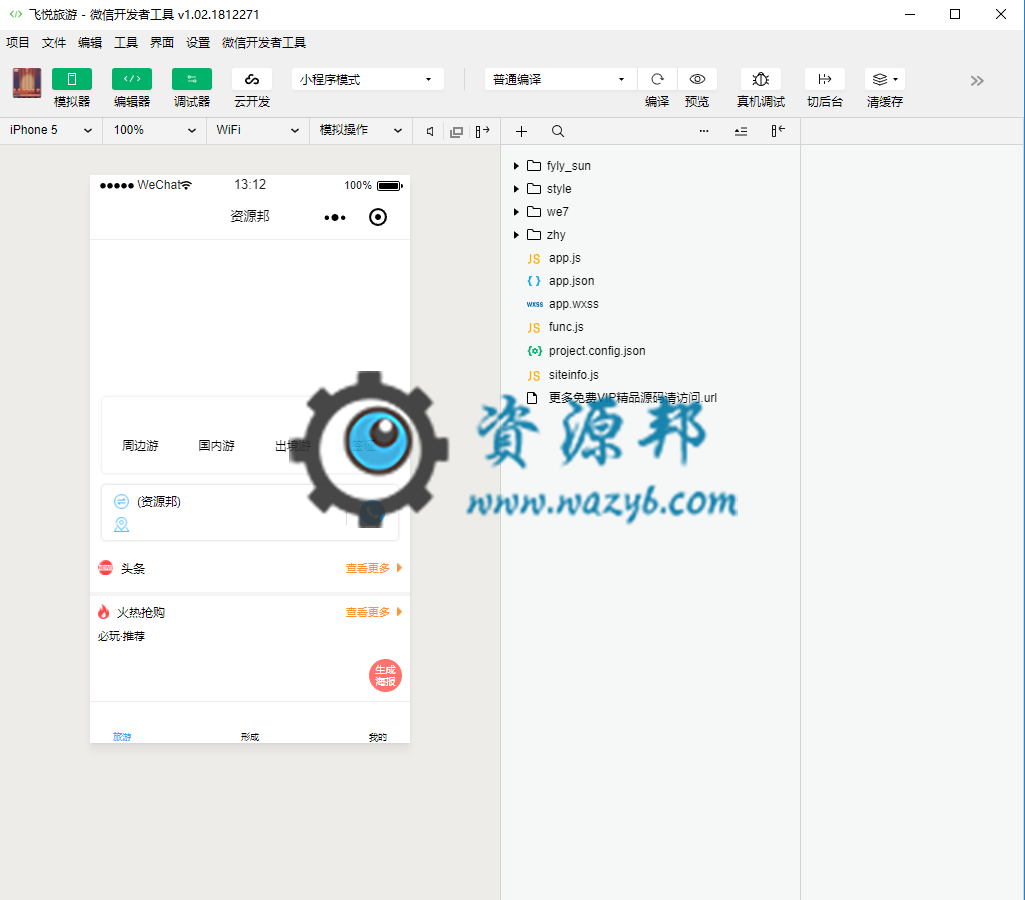Click the mini program three-dots menu
1025x900 pixels.
coord(335,218)
